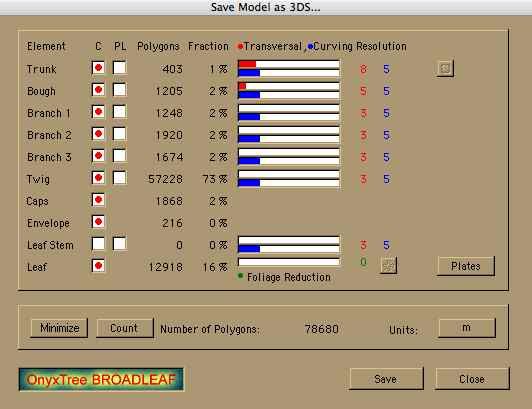Screen dimensions: 532x409
Task: Adjust the Leaf Foliage Reduction slider
Action: [x=289, y=262]
